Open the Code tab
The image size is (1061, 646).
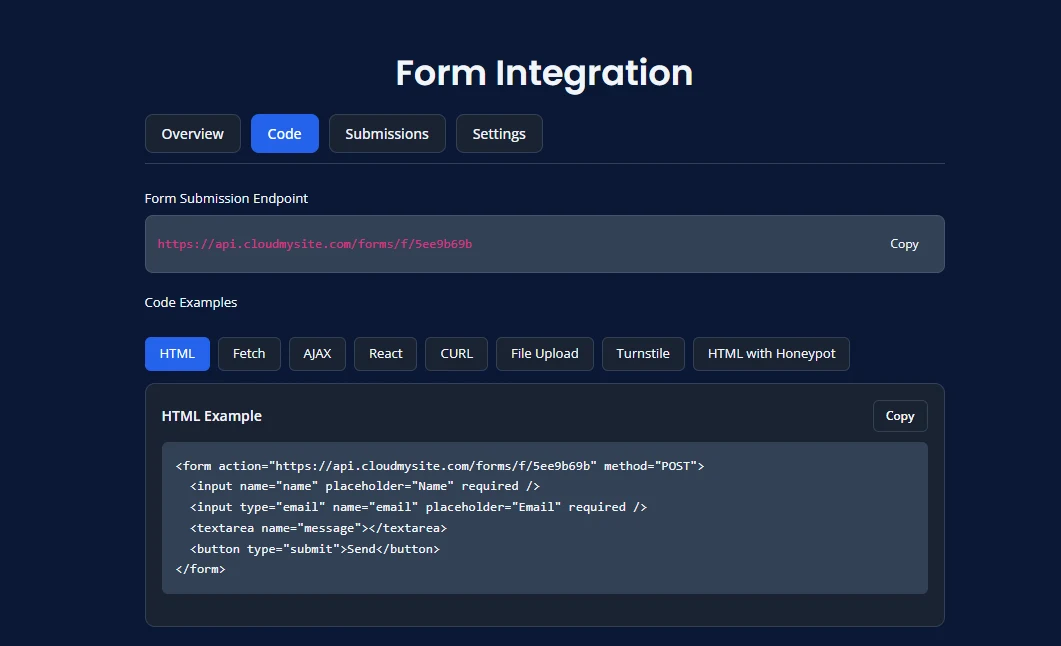coord(284,133)
